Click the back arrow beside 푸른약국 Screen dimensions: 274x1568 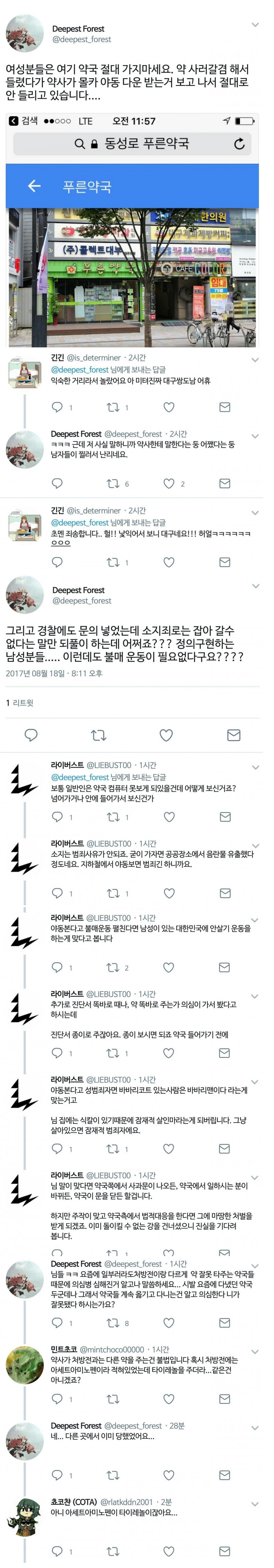click(34, 186)
